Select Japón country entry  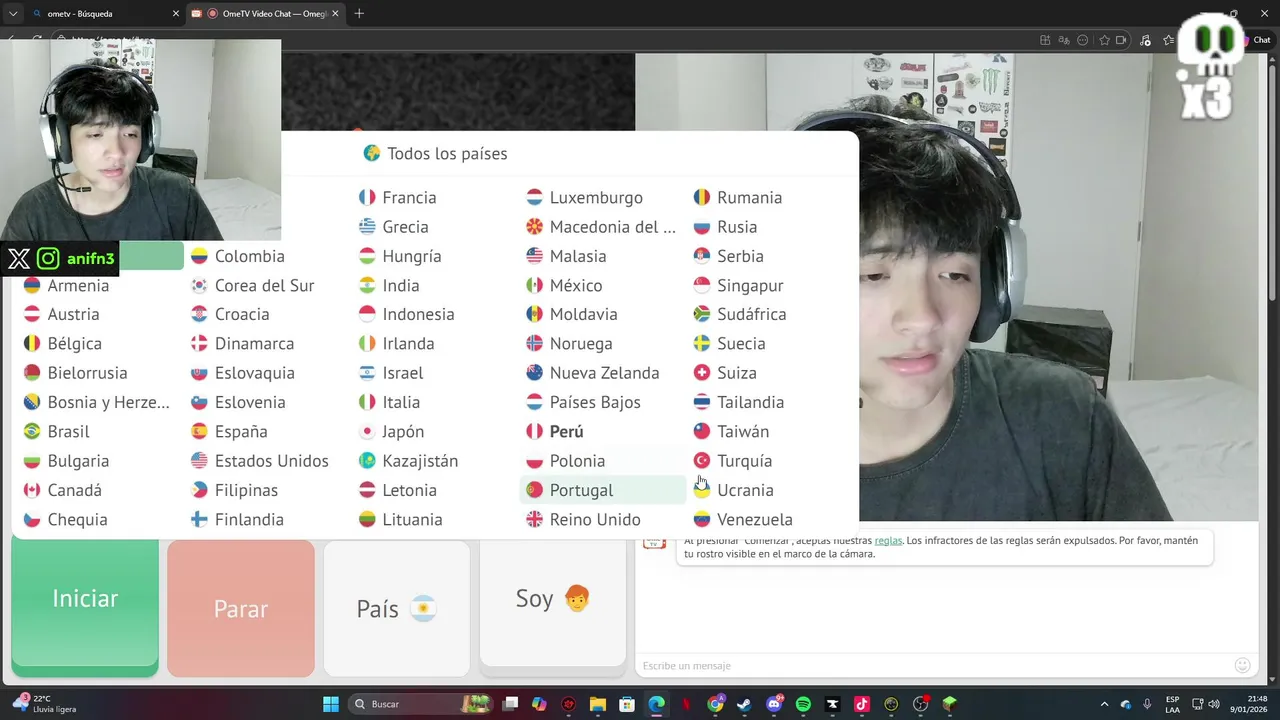pyautogui.click(x=392, y=432)
